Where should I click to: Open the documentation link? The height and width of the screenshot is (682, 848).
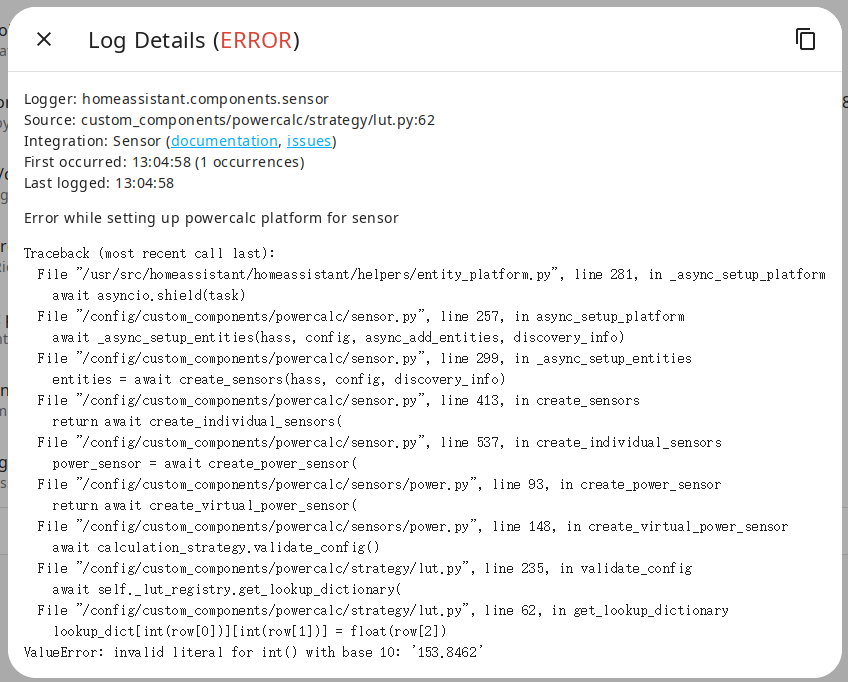point(222,140)
